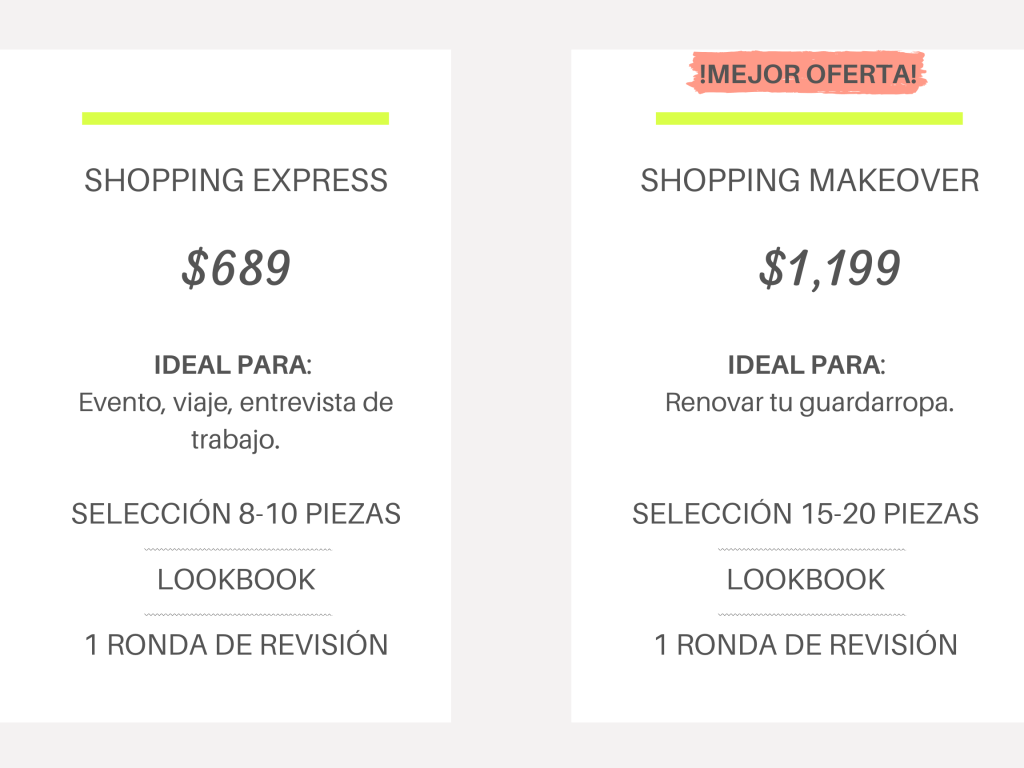This screenshot has width=1024, height=768.
Task: Click LOOKBOOK in the Shopping Makeover card
Action: (806, 580)
